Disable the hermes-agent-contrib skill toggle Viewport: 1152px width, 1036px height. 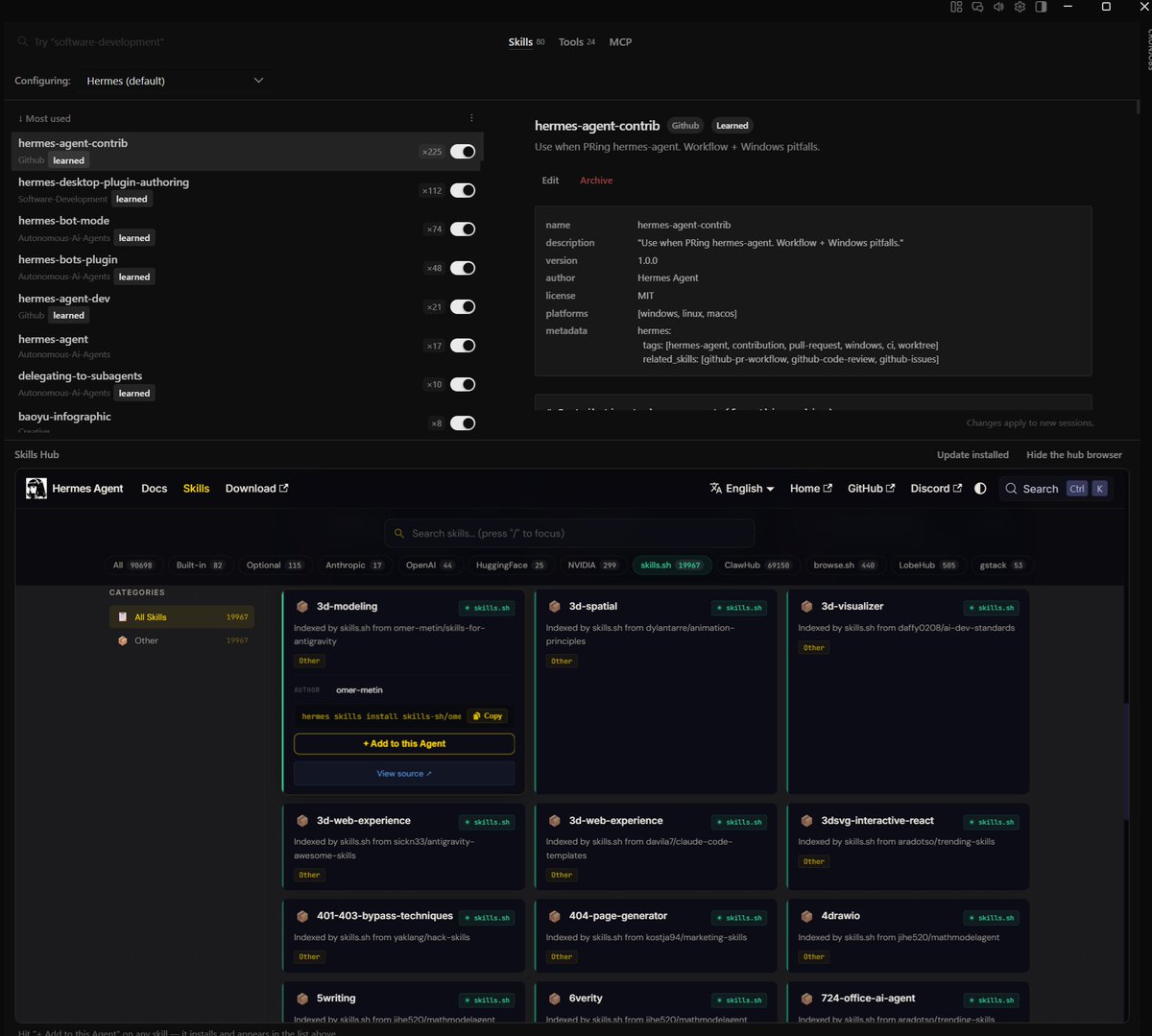point(463,152)
